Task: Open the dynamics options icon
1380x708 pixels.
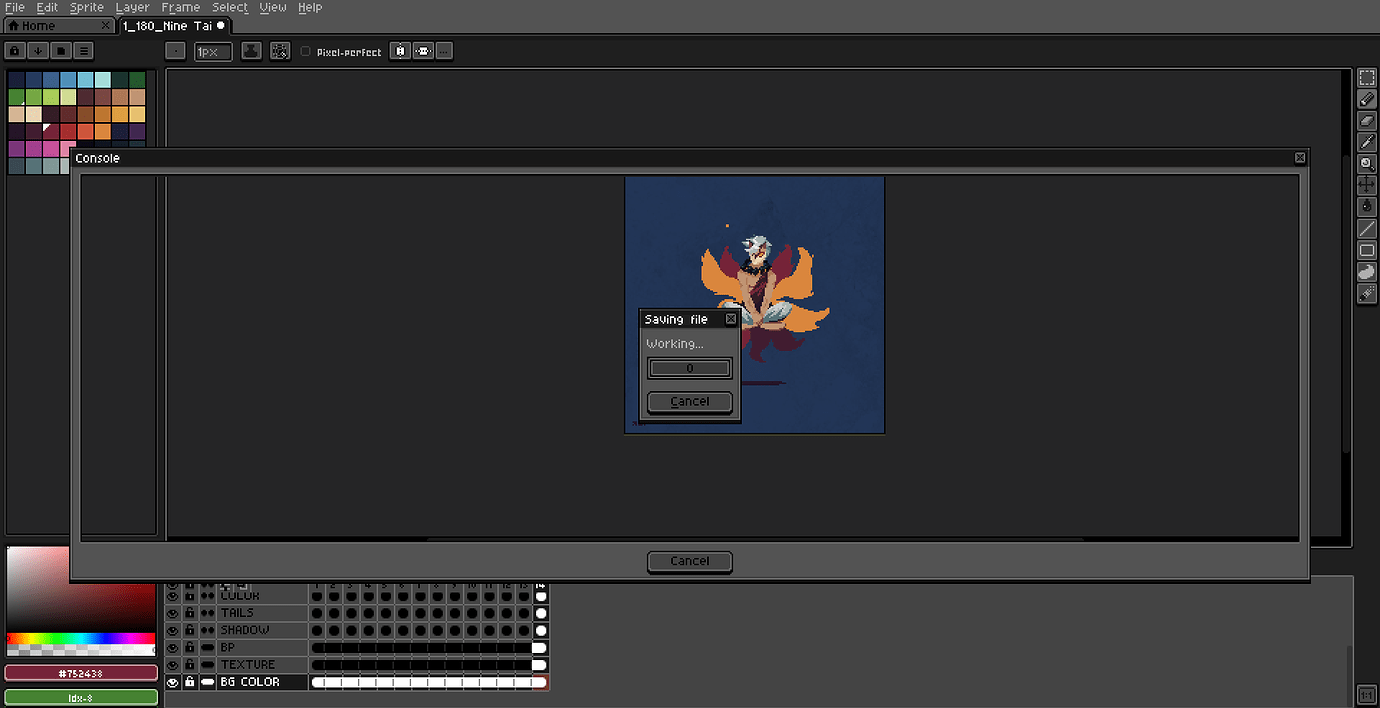Action: click(x=280, y=51)
